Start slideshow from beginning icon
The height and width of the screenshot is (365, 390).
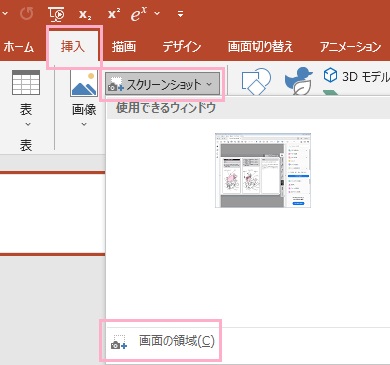(56, 14)
